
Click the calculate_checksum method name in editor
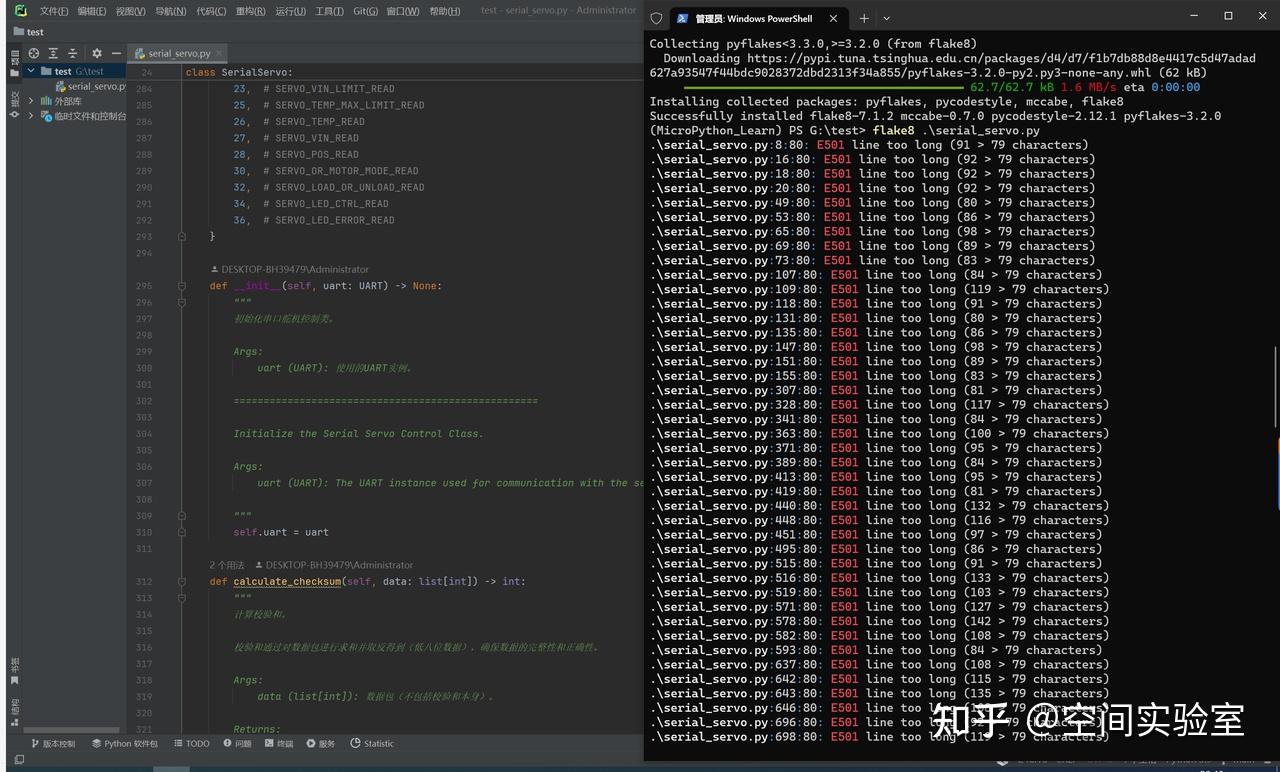(x=287, y=582)
